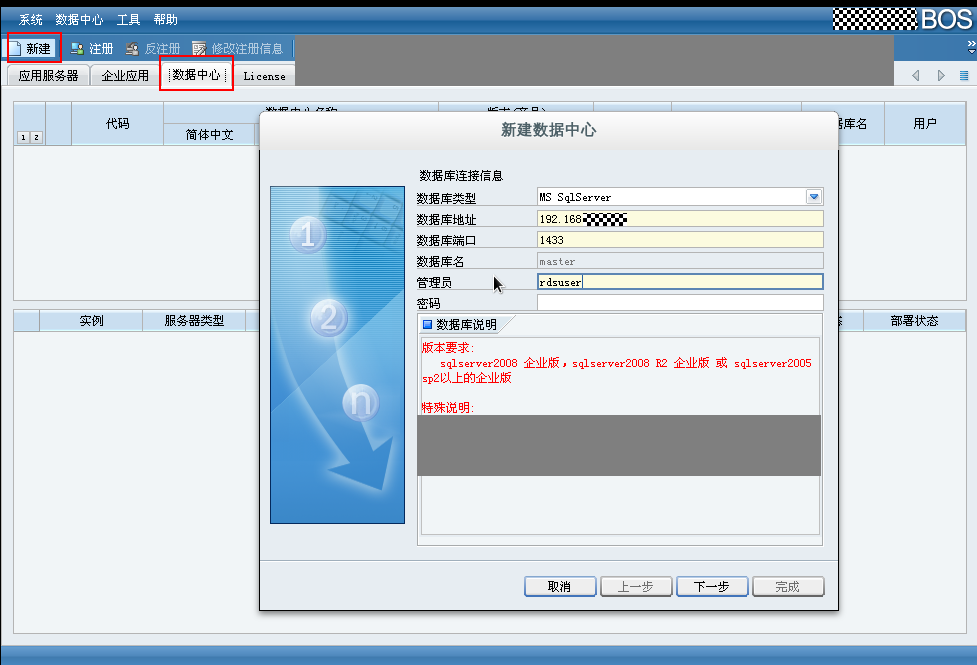Click the 特殊说明 red text
Image resolution: width=977 pixels, height=665 pixels.
click(x=448, y=408)
